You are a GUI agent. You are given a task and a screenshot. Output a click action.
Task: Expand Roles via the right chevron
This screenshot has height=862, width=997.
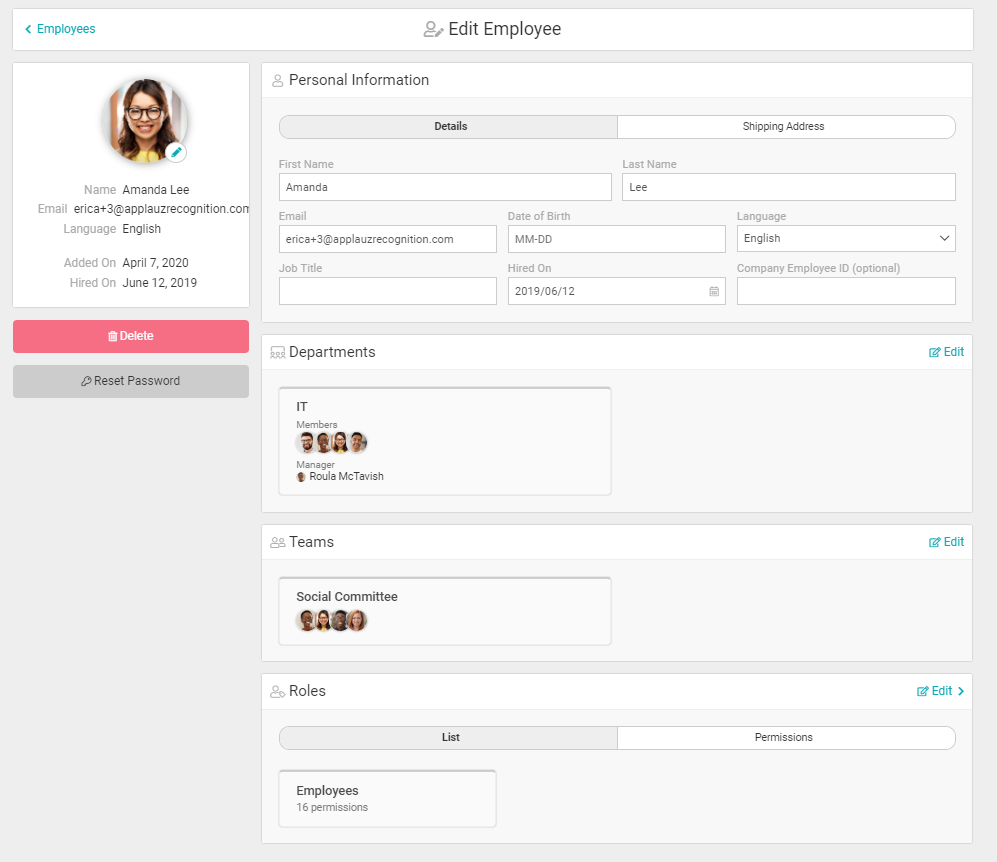tap(961, 691)
